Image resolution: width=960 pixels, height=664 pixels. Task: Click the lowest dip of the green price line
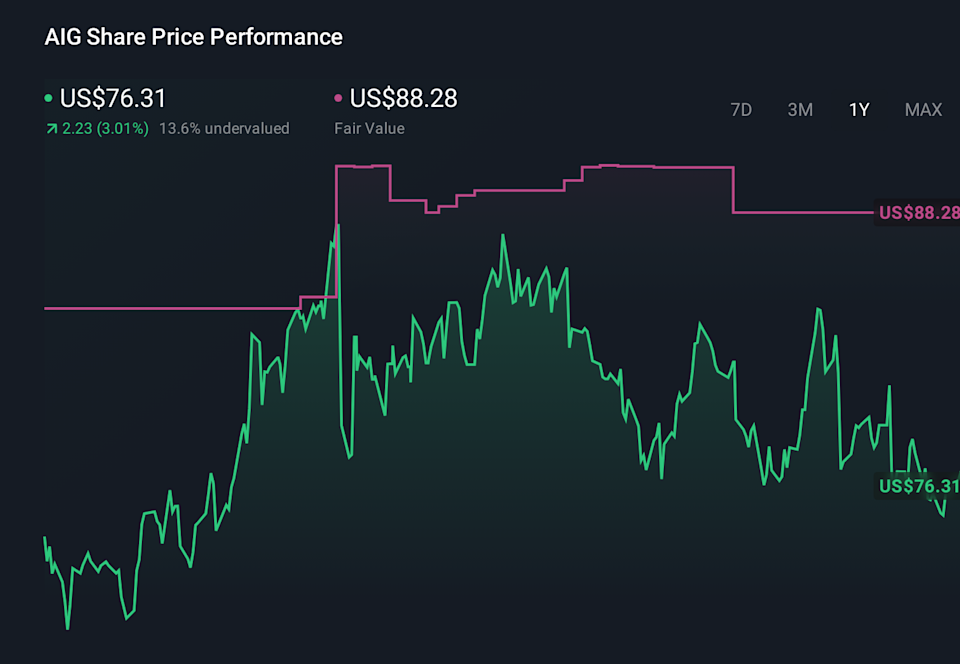(68, 628)
